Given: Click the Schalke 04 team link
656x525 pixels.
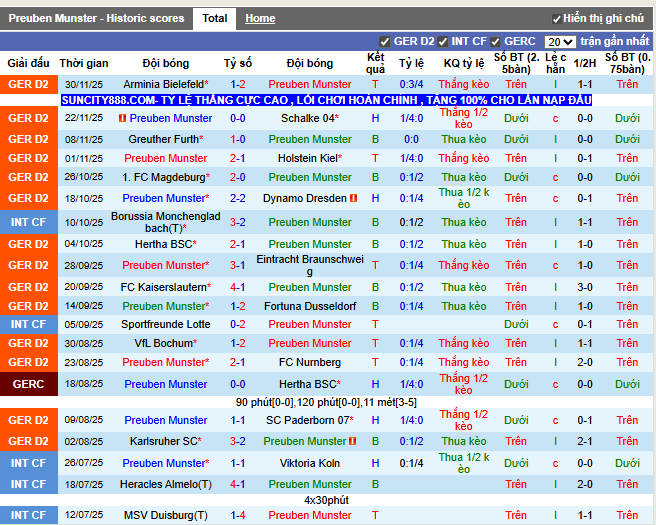Looking at the screenshot, I should point(309,118).
